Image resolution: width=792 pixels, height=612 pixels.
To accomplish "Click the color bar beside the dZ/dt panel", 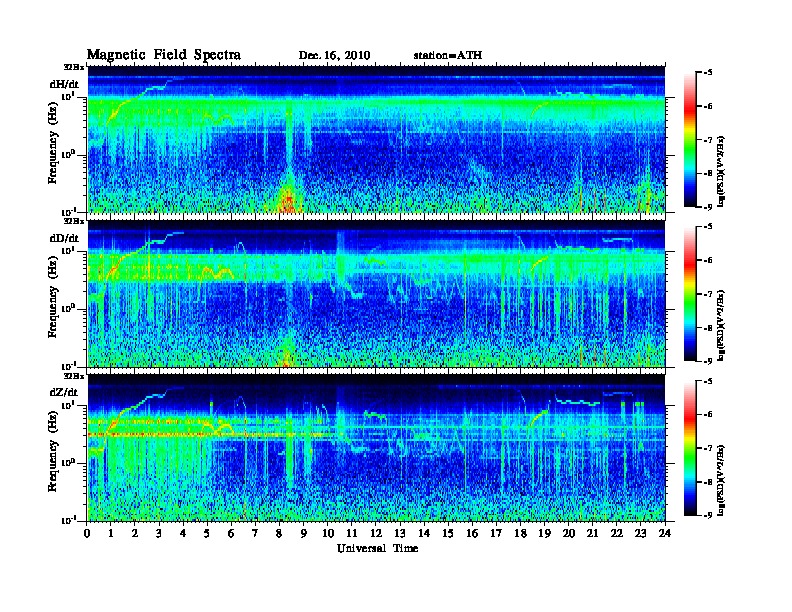I will click(x=690, y=448).
